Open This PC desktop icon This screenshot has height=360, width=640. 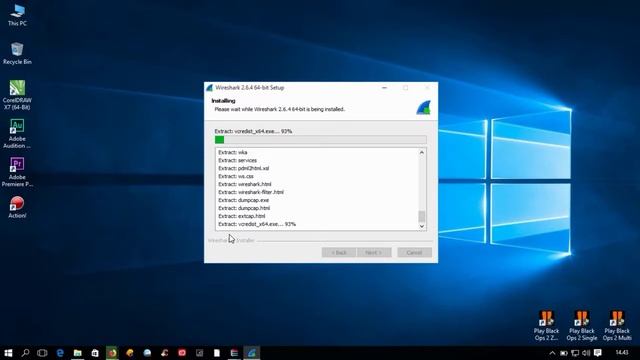pos(17,15)
